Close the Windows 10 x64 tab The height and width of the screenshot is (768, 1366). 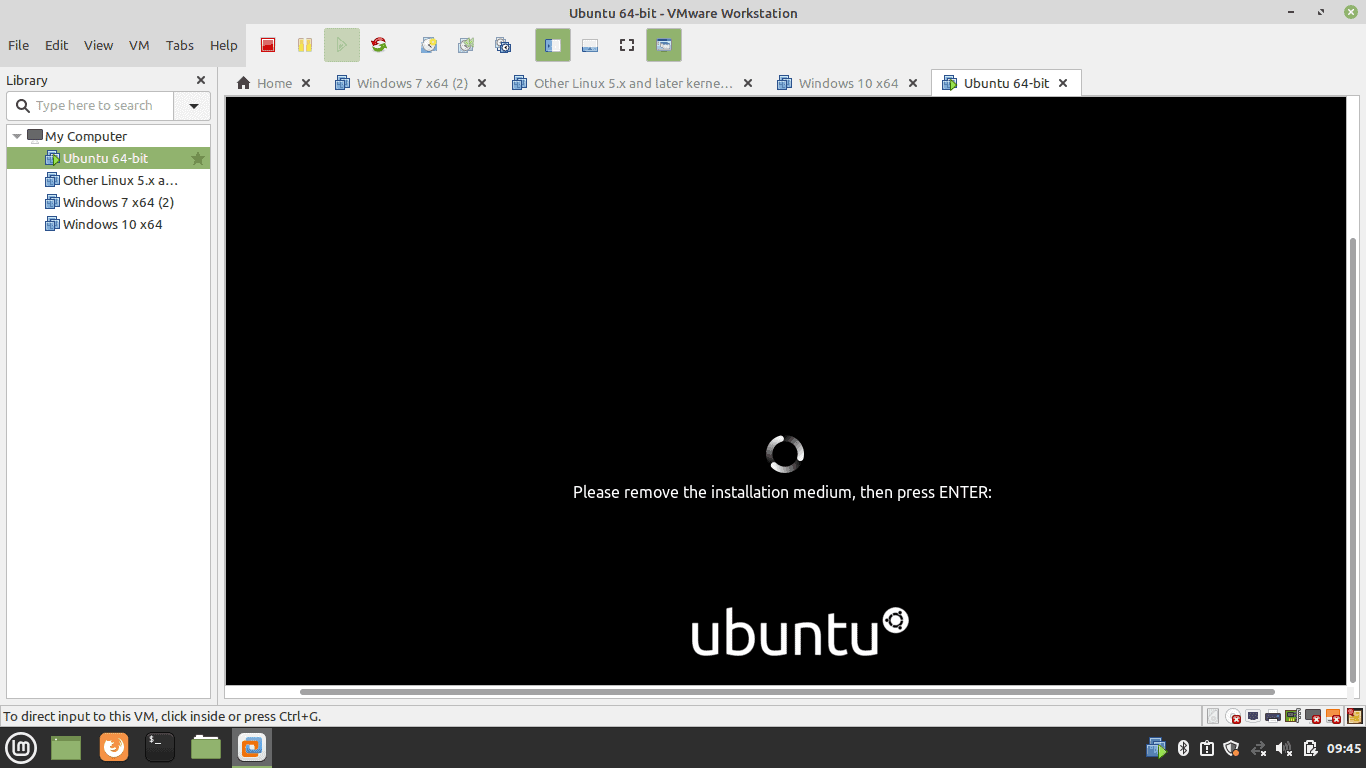tap(913, 83)
